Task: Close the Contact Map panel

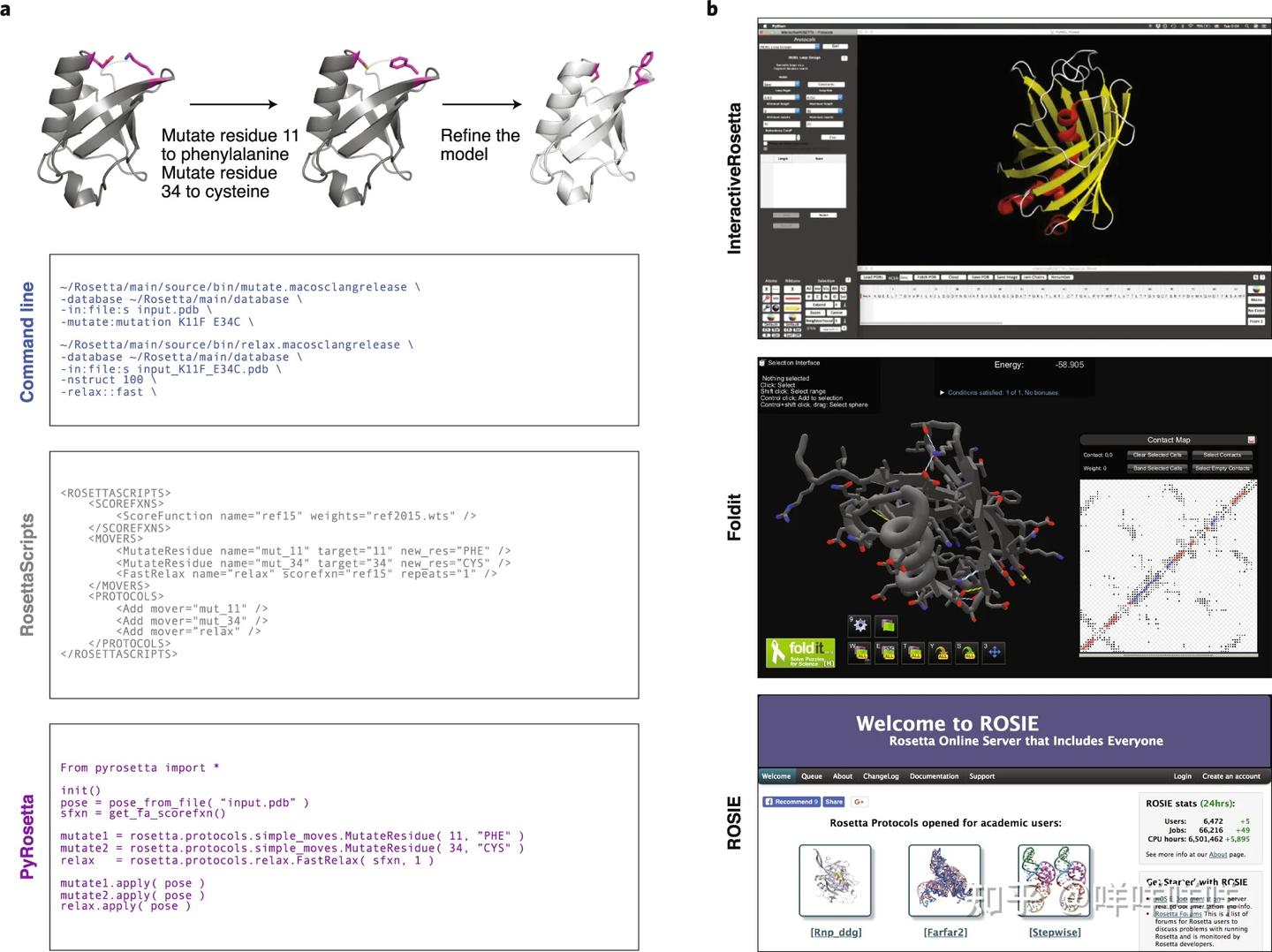Action: tap(1251, 440)
